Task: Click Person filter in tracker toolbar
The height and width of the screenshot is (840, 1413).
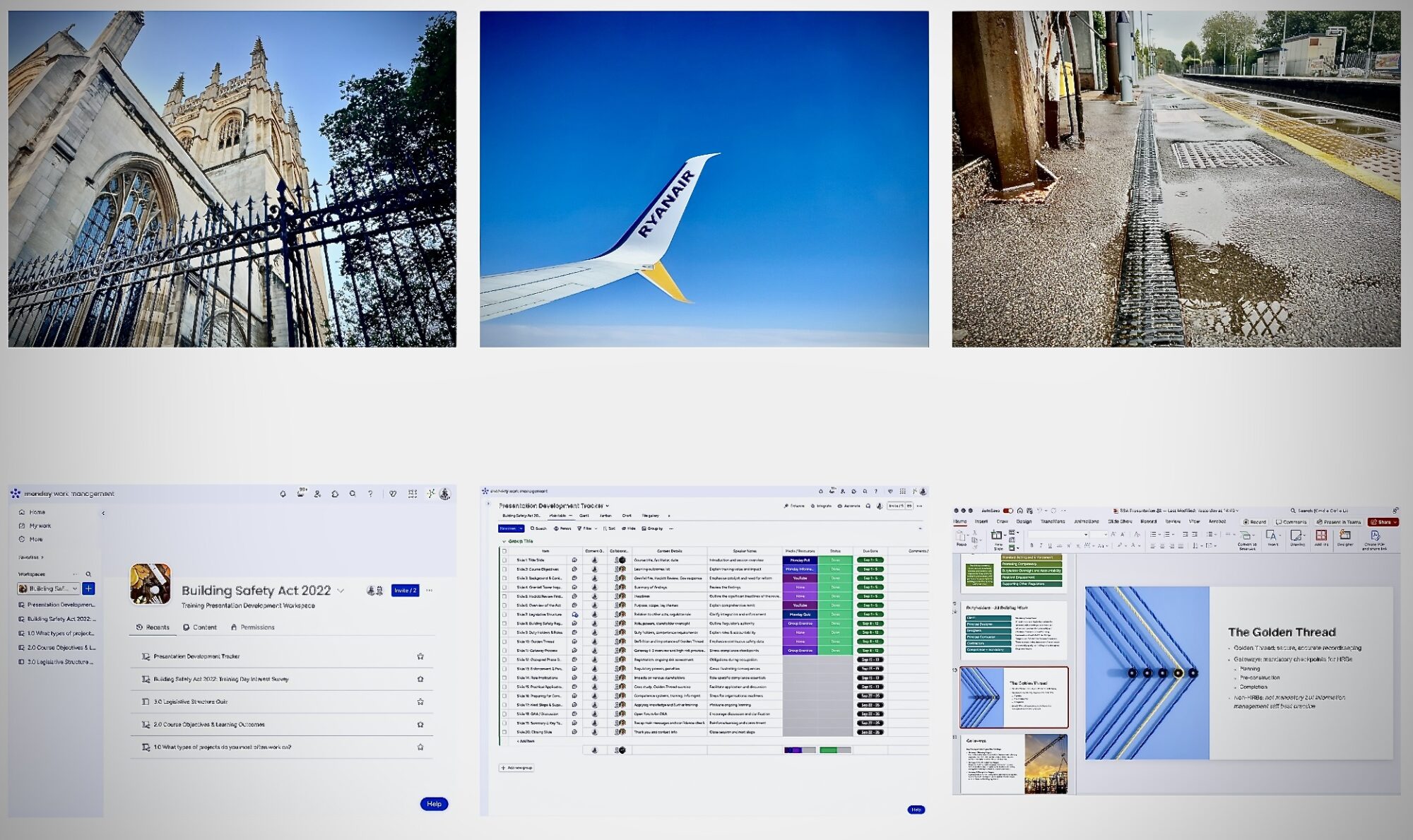Action: tap(562, 528)
